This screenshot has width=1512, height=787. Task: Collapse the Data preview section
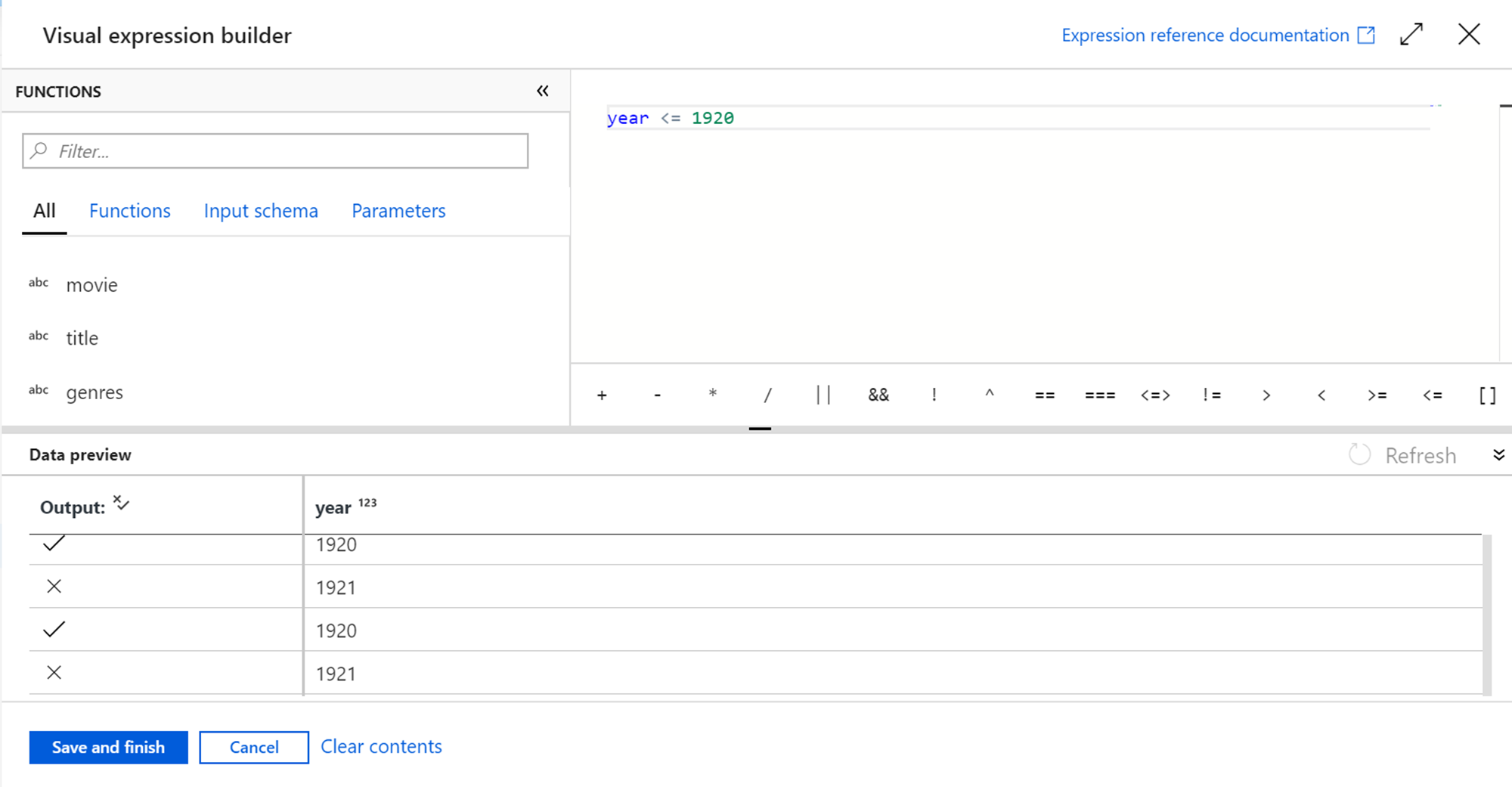1498,454
